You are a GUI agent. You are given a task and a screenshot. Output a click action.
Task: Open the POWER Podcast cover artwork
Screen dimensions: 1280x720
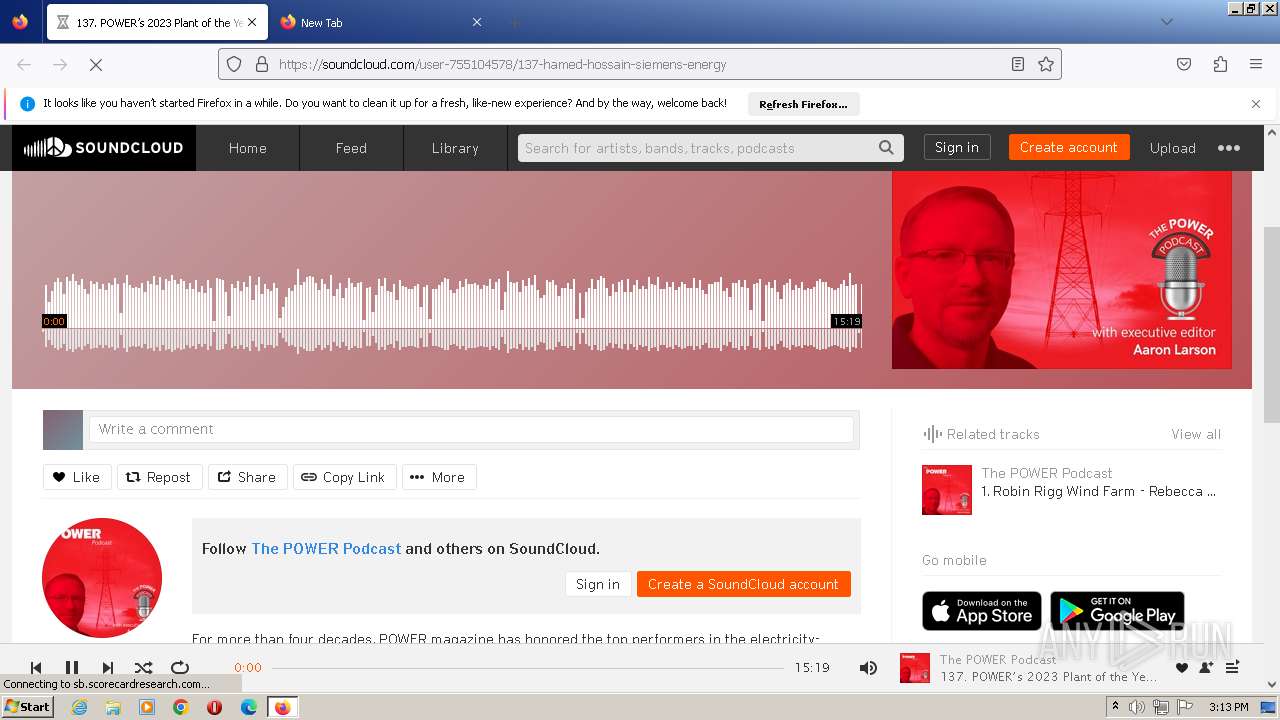click(x=1062, y=270)
